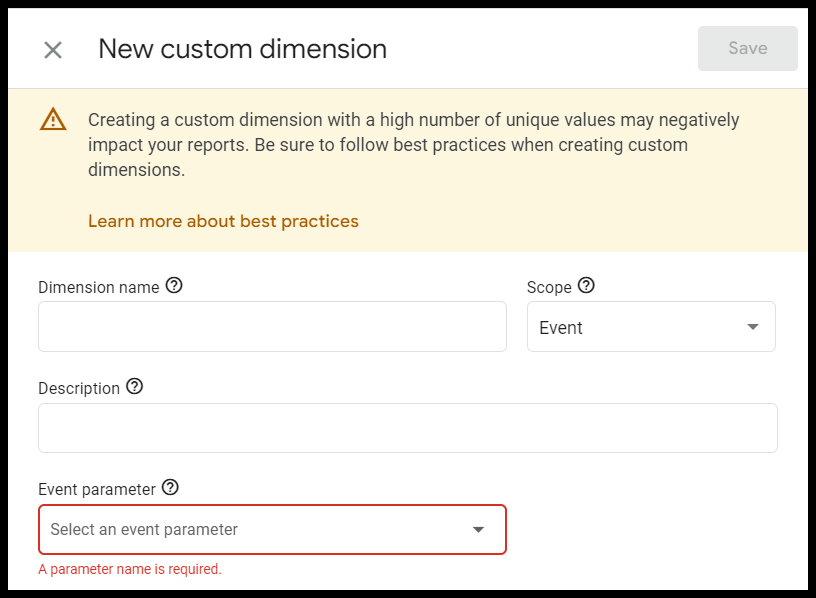Click the help icon beside Event parameter
Viewport: 816px width, 598px height.
click(170, 488)
